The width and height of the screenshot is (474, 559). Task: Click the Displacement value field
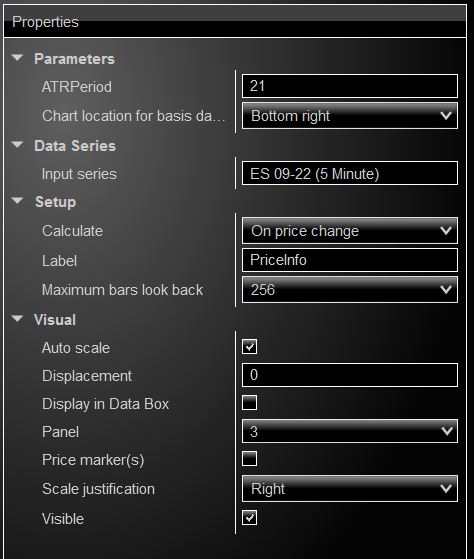tap(350, 375)
